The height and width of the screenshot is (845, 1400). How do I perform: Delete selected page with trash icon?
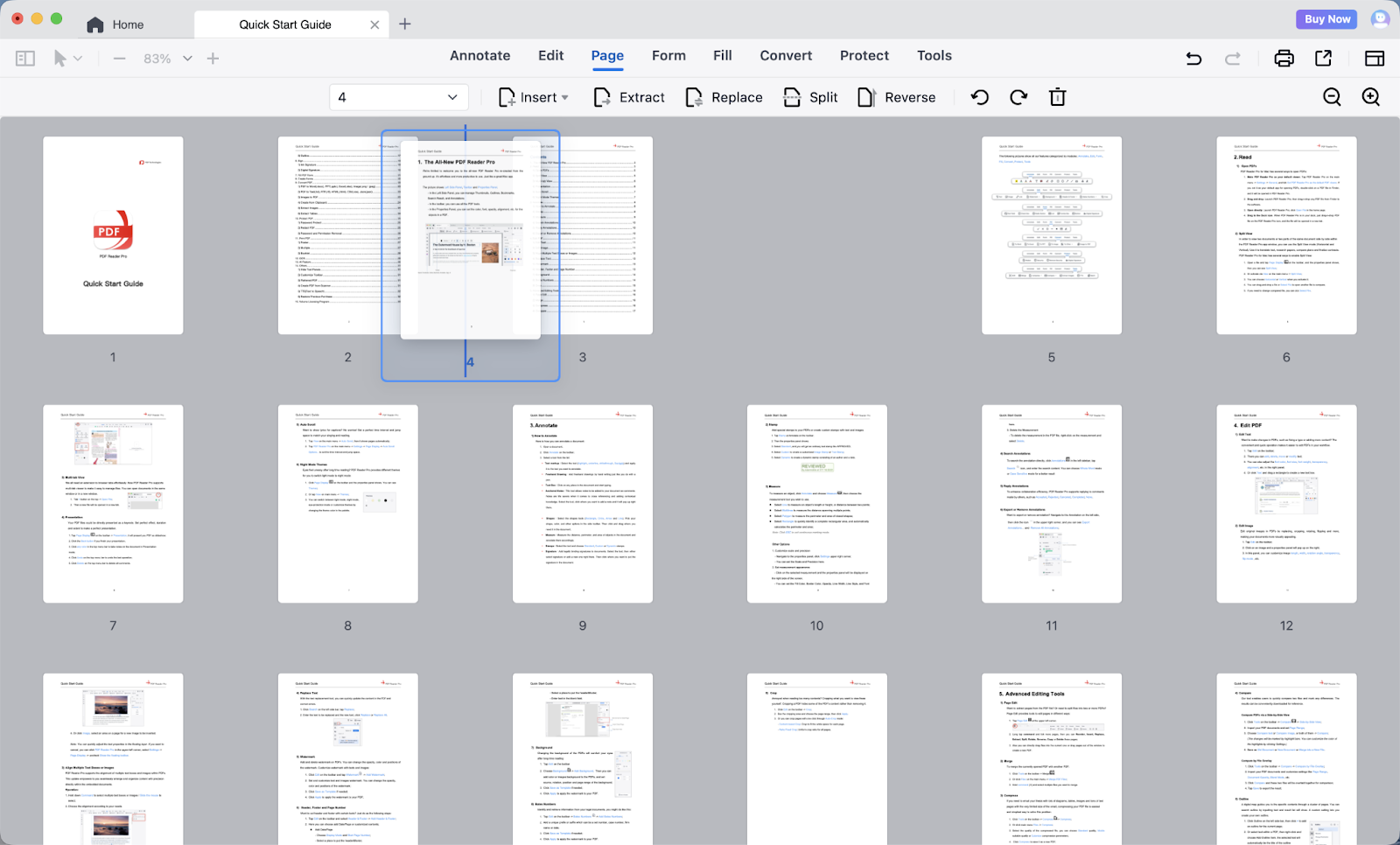[1057, 97]
